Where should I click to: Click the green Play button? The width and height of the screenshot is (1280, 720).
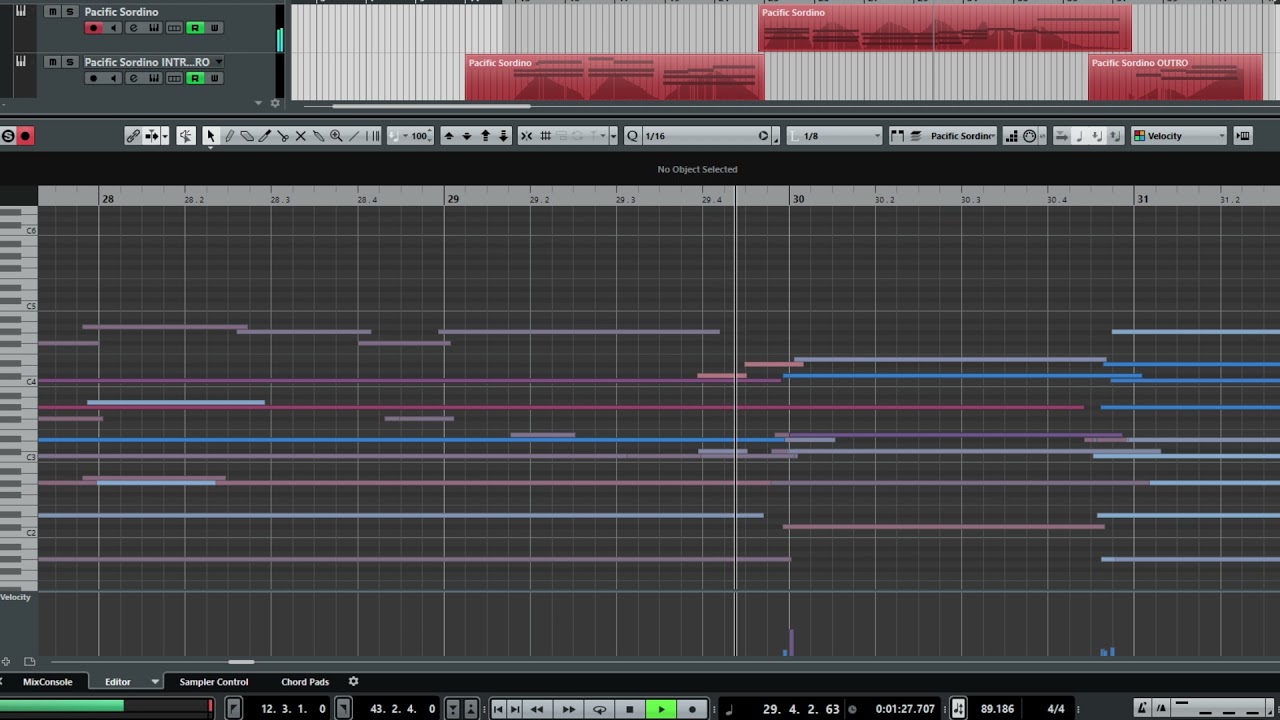pos(661,709)
